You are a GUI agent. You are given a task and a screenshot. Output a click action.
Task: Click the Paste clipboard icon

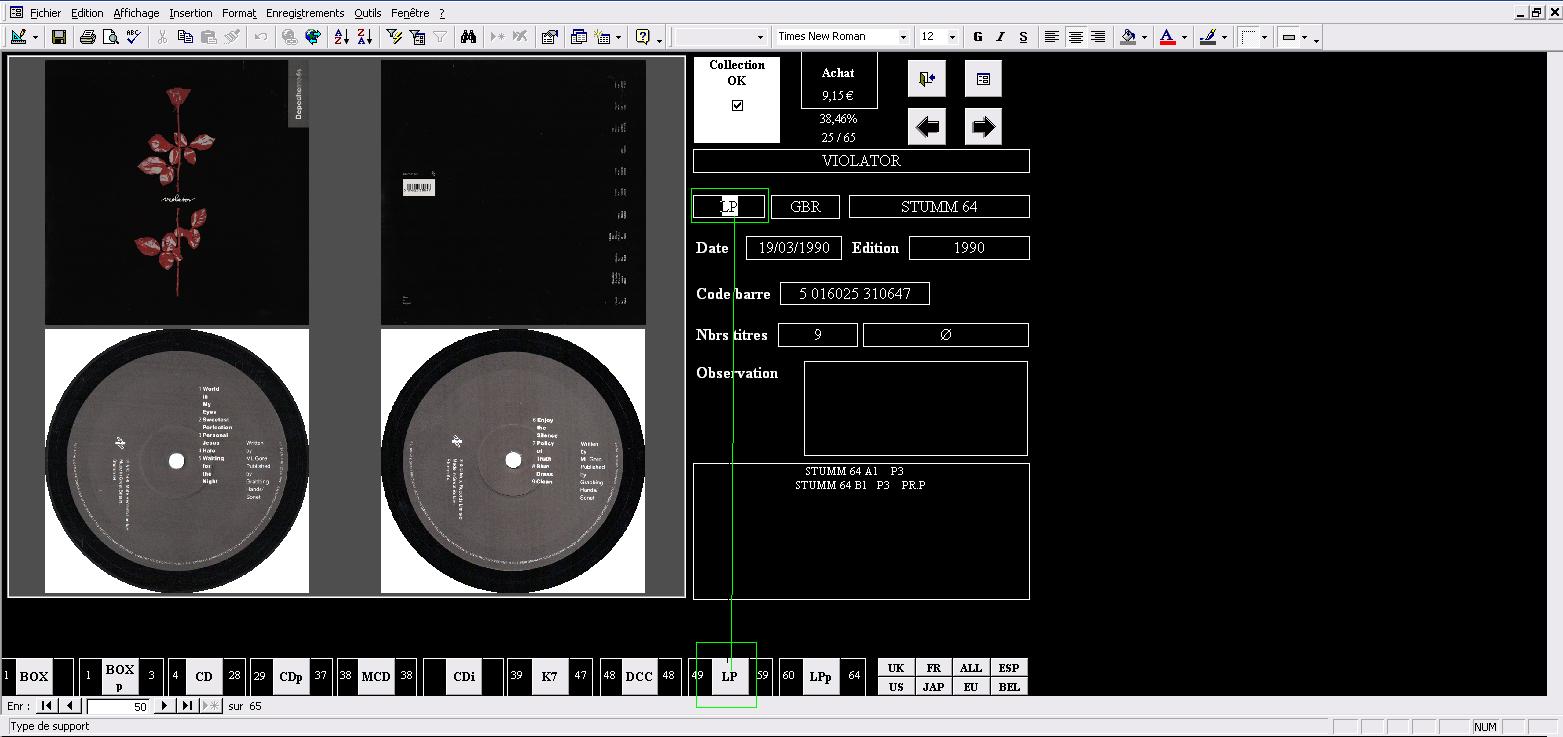209,37
